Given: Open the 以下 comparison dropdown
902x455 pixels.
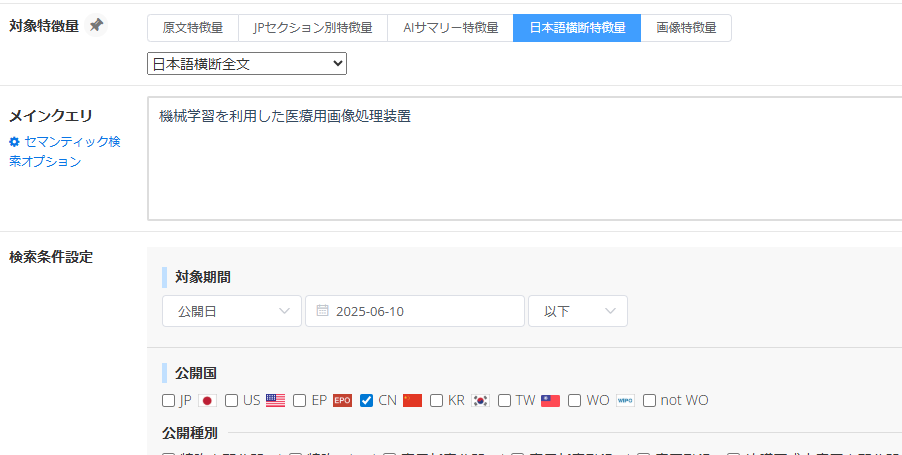Looking at the screenshot, I should point(577,311).
